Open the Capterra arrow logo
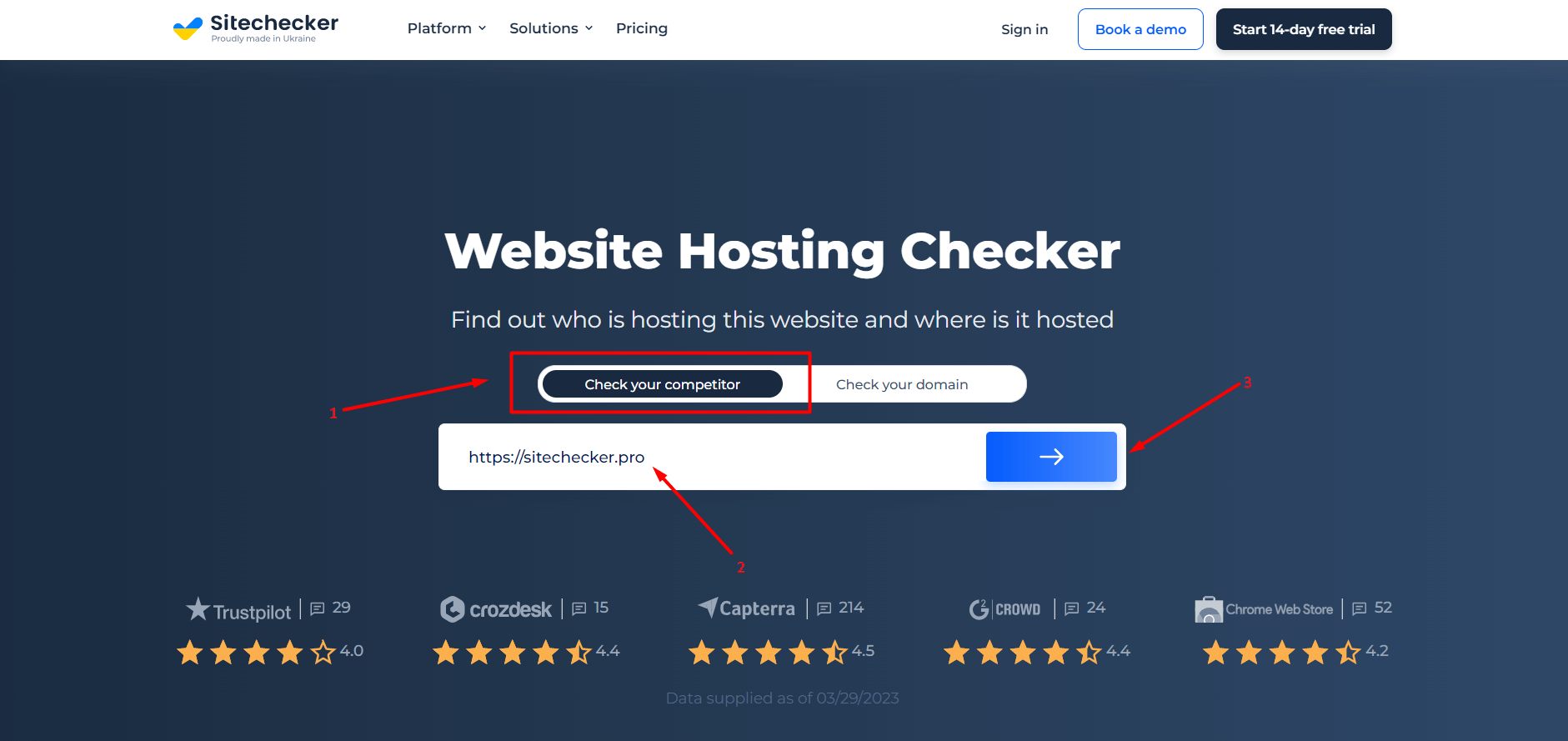1568x741 pixels. pos(708,608)
